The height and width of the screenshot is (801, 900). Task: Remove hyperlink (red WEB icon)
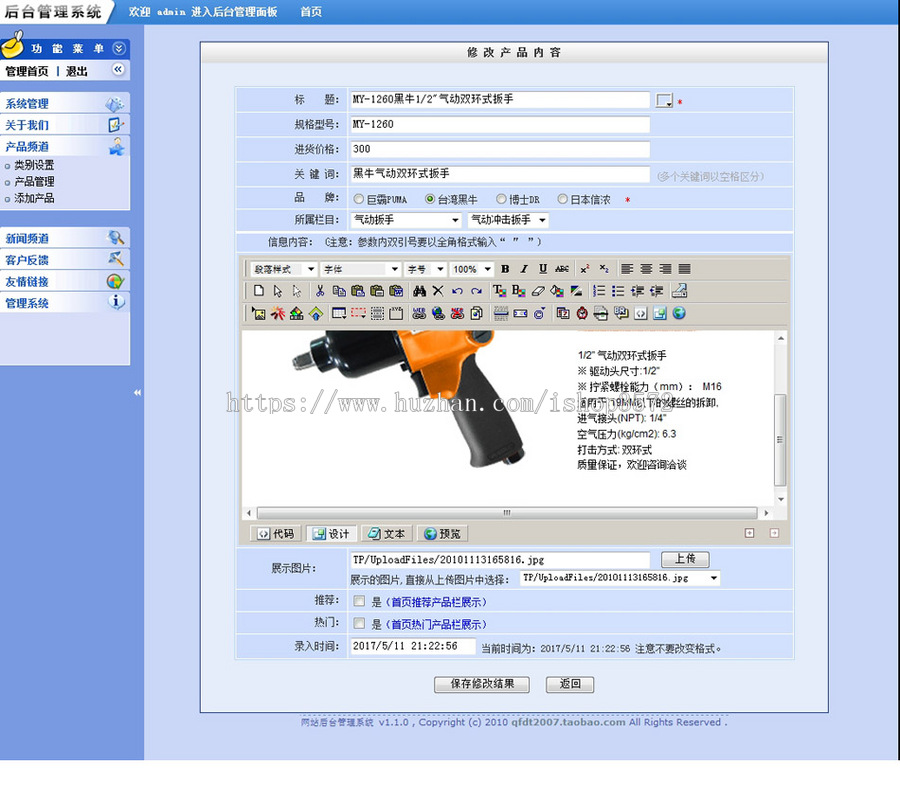click(x=457, y=313)
